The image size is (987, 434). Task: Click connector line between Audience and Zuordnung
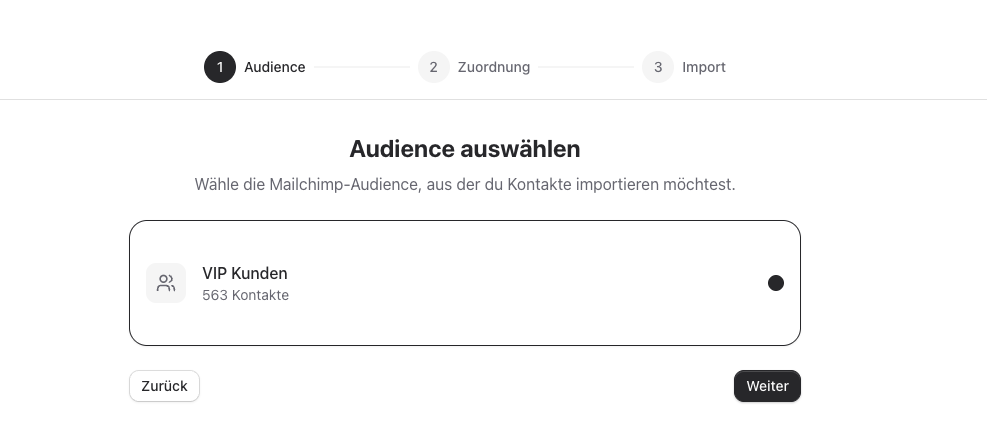tap(362, 68)
